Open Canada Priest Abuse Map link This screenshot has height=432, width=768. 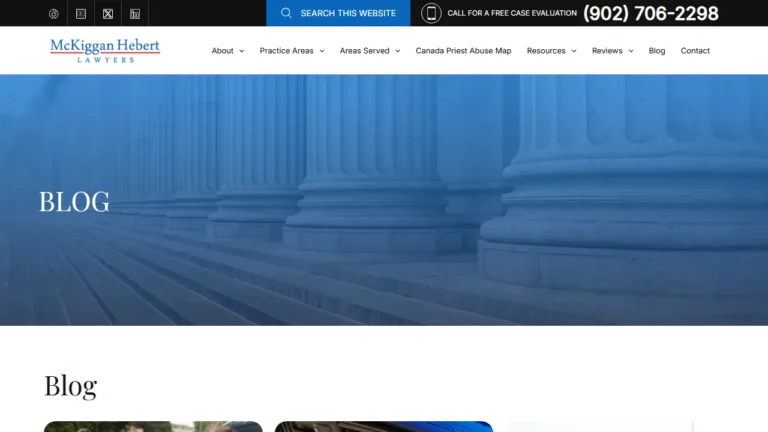click(463, 50)
